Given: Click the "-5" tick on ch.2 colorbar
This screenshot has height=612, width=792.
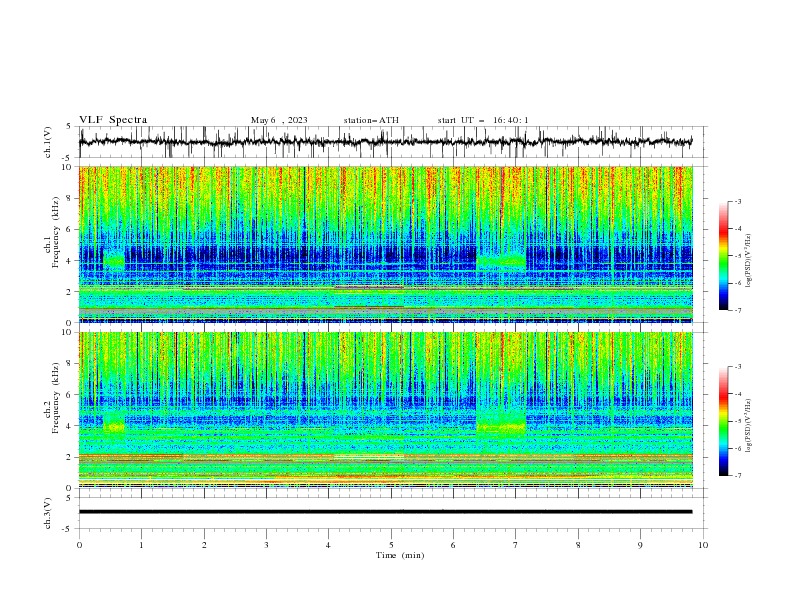Looking at the screenshot, I should 737,421.
